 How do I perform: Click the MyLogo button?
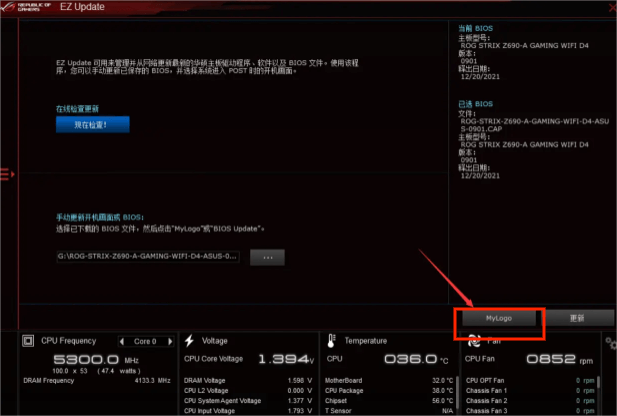(499, 317)
